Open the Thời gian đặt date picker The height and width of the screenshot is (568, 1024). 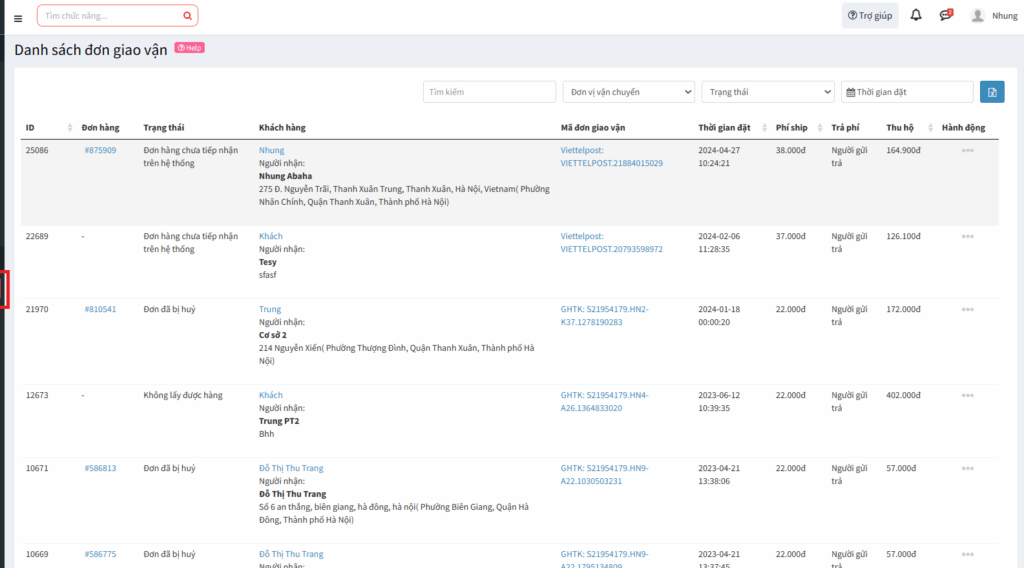point(907,92)
